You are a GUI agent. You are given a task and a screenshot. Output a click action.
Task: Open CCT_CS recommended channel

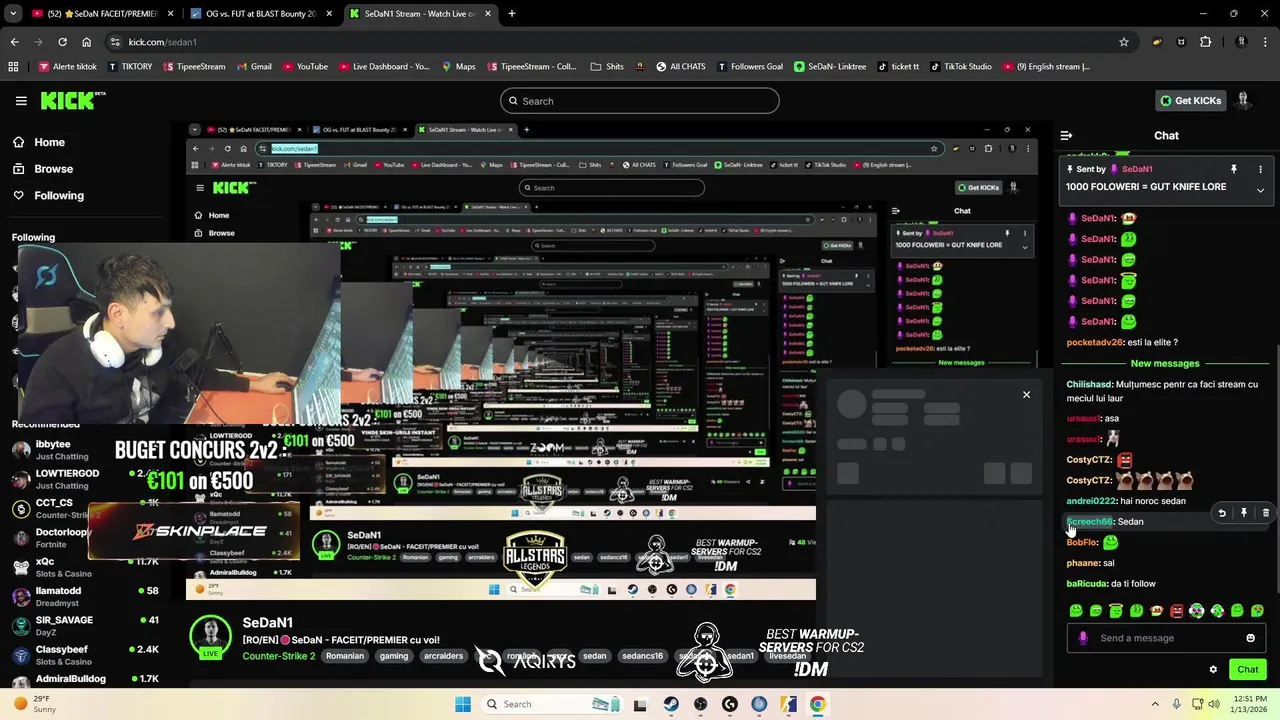coord(85,508)
